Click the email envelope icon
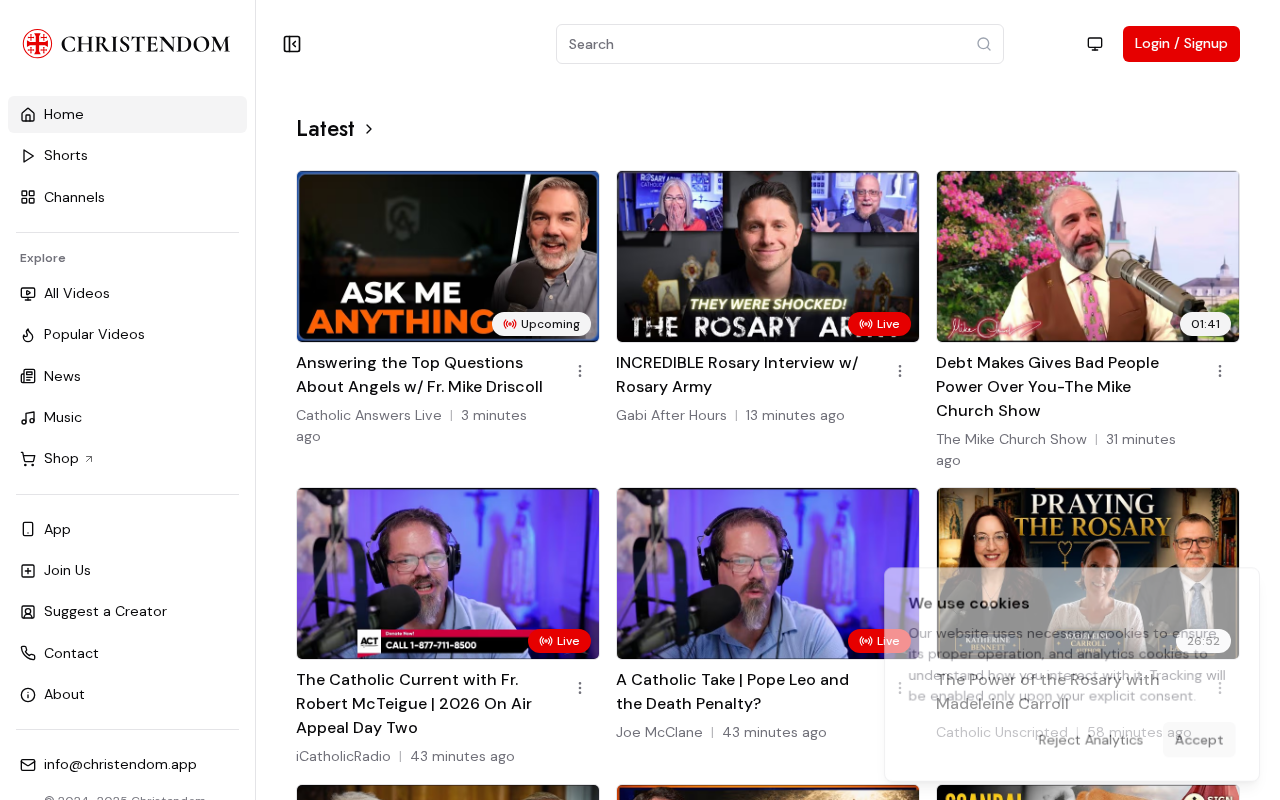 pos(28,765)
